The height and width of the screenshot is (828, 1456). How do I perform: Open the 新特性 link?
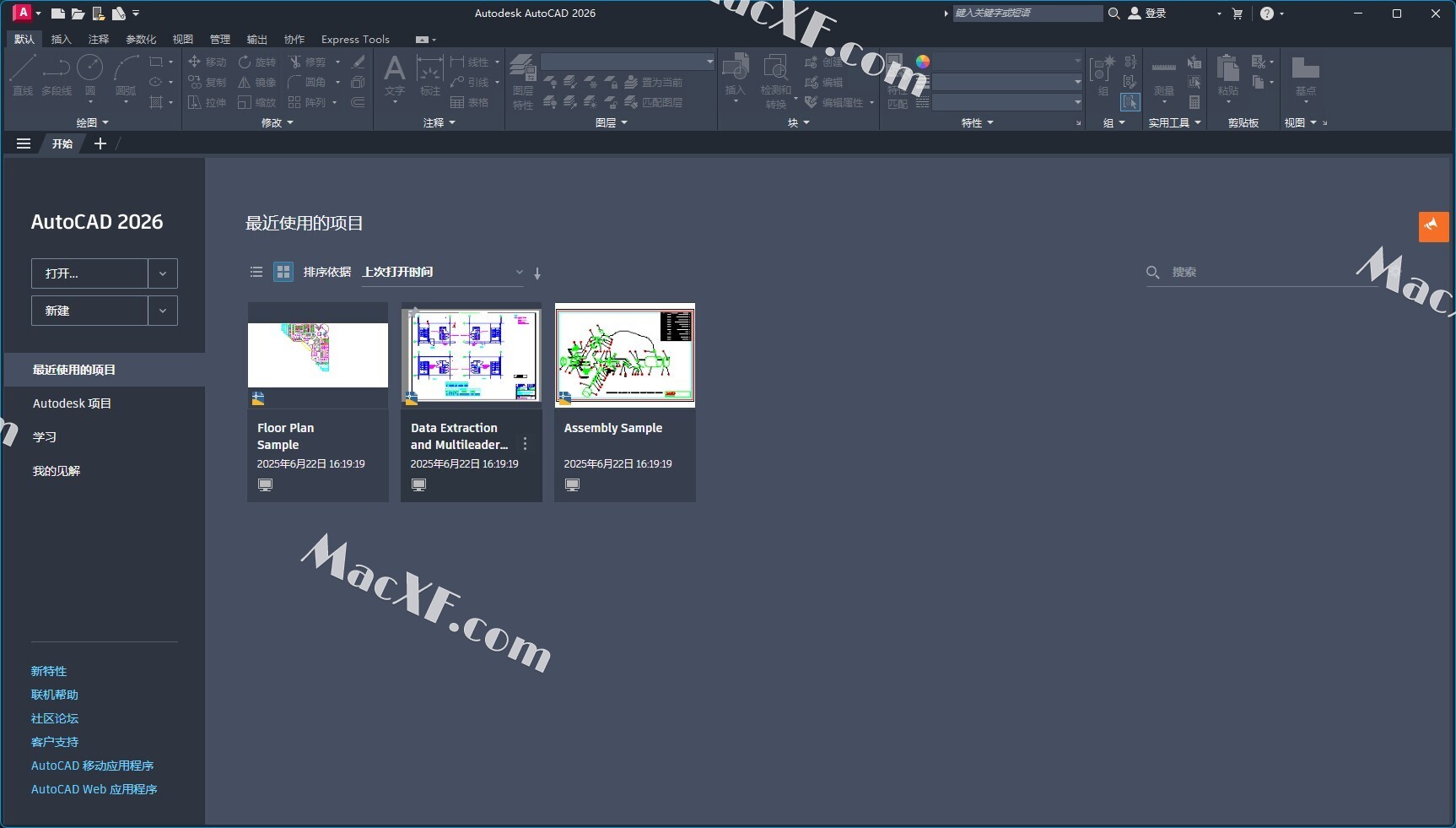point(49,671)
